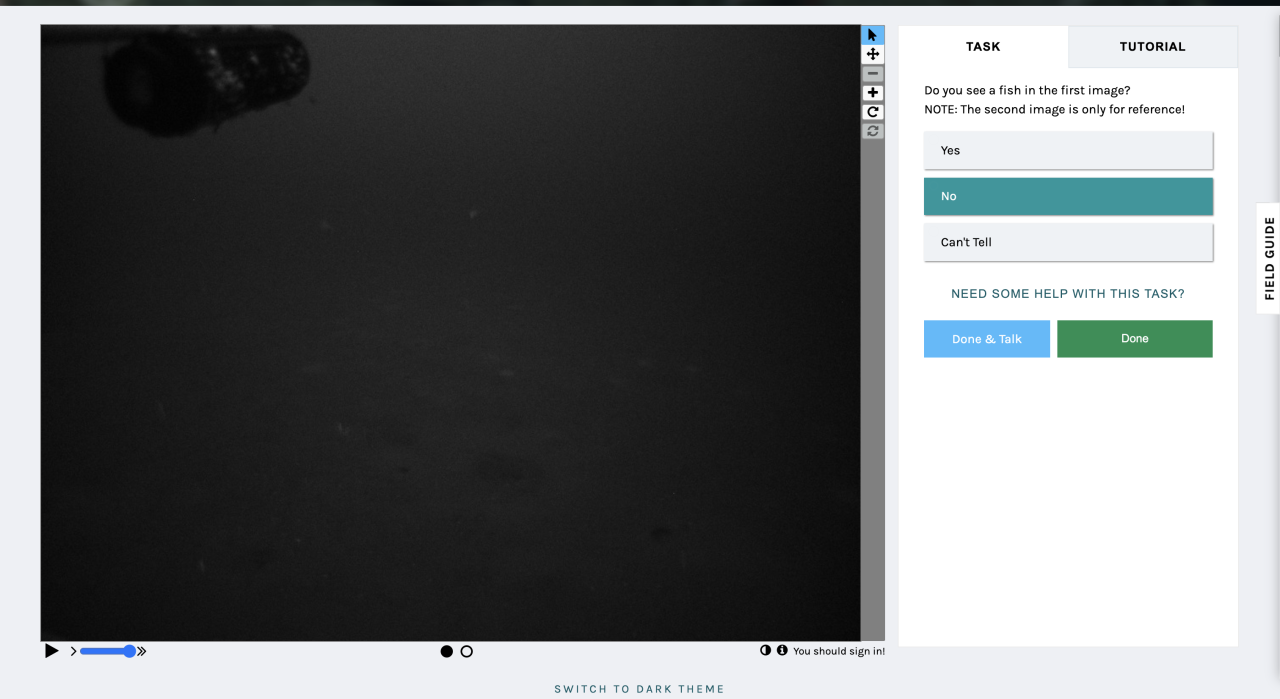1280x699 pixels.
Task: Submit with Done & Talk
Action: (x=987, y=339)
